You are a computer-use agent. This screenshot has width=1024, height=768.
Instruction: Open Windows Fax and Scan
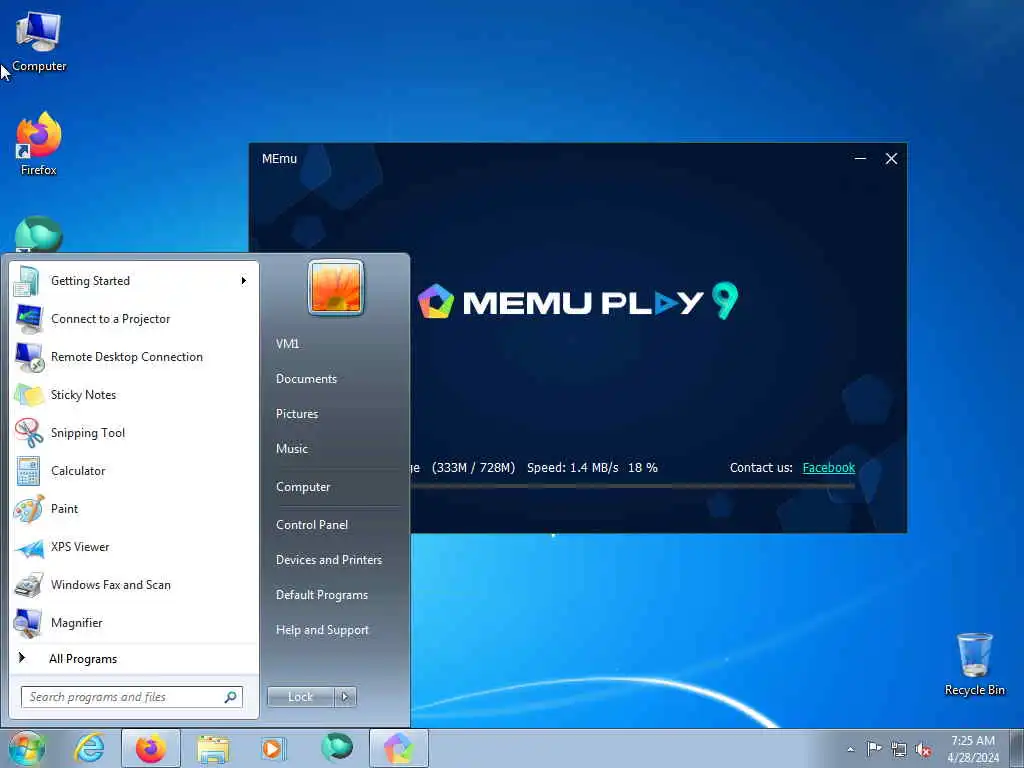point(134,584)
